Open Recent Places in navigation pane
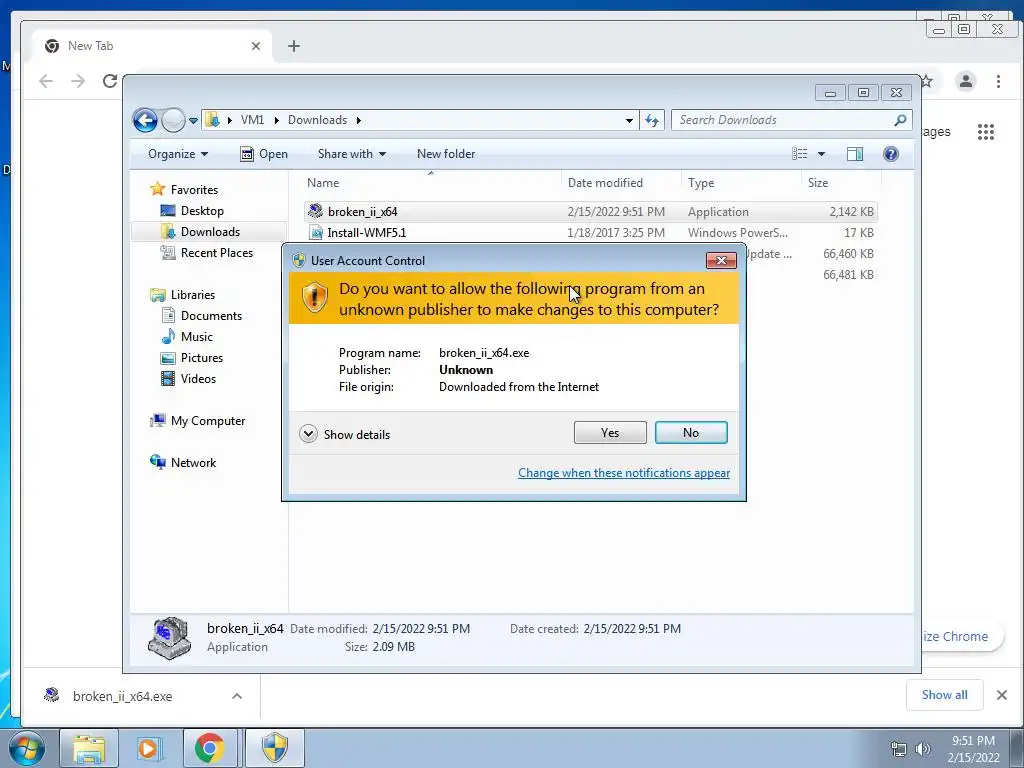 click(216, 253)
